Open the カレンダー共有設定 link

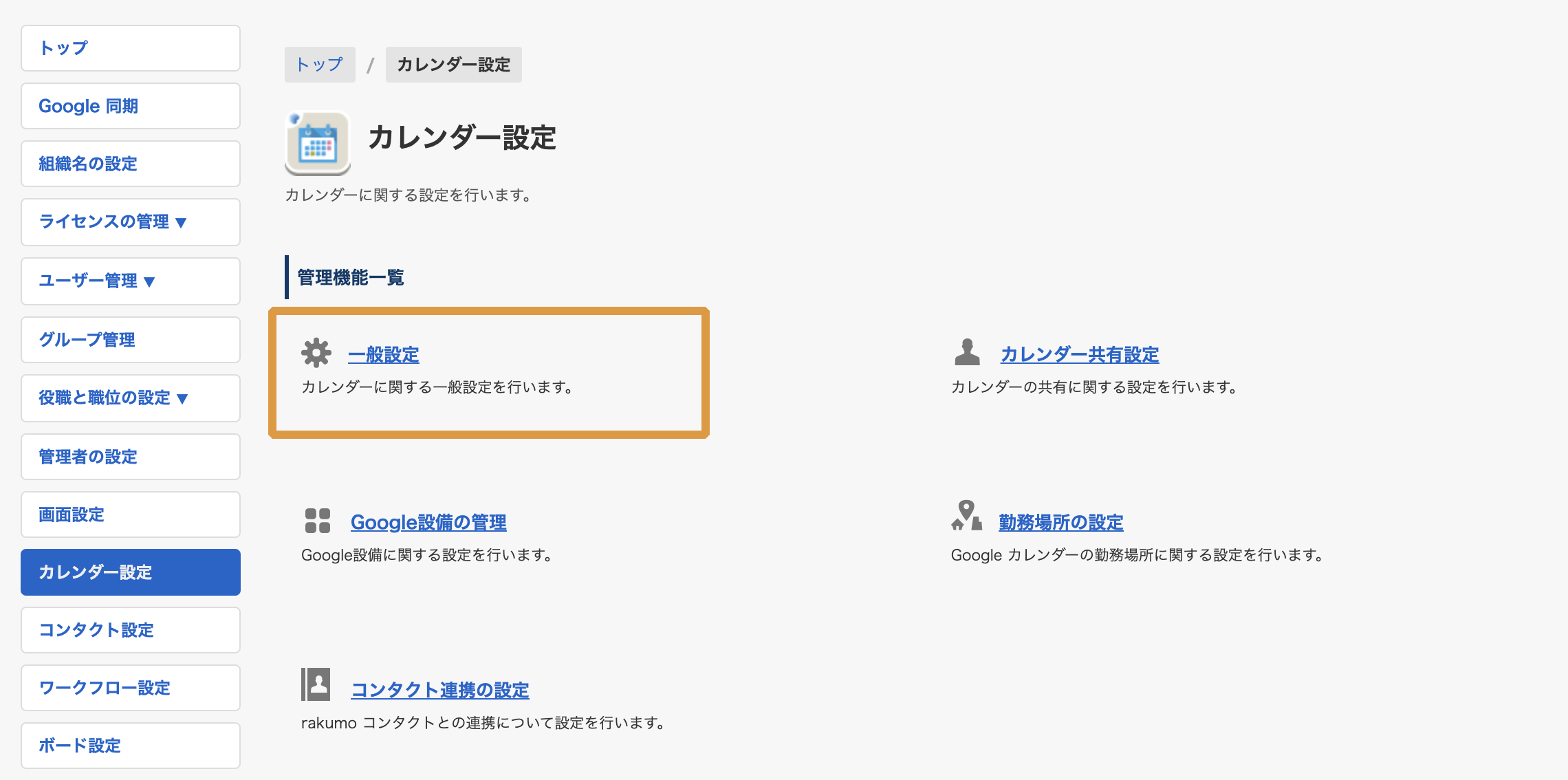click(x=1080, y=355)
